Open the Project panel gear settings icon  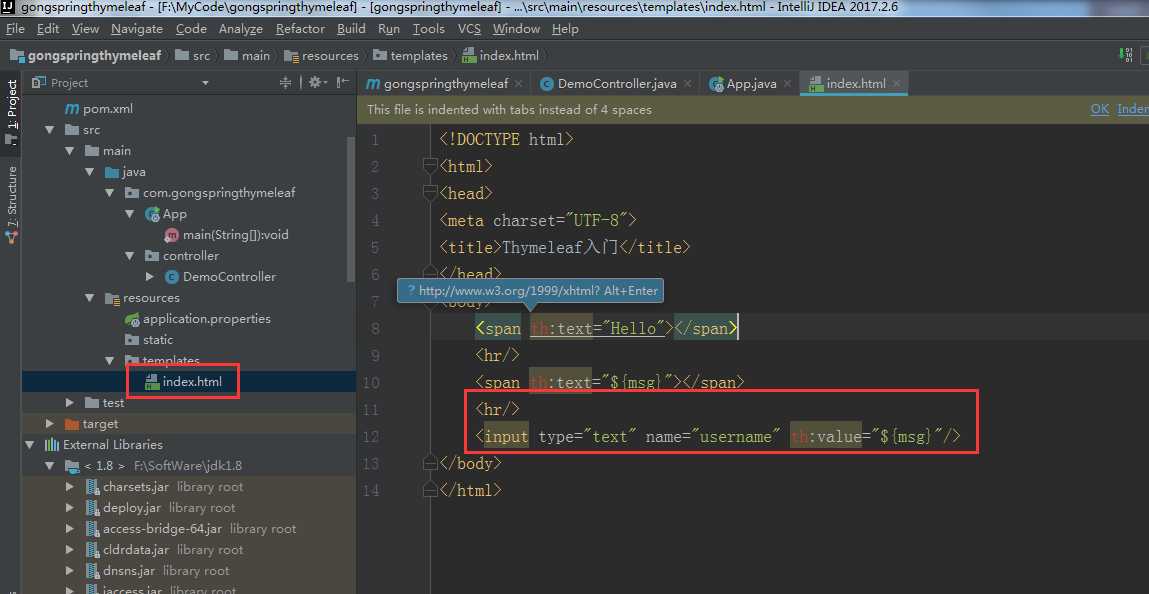pos(314,83)
